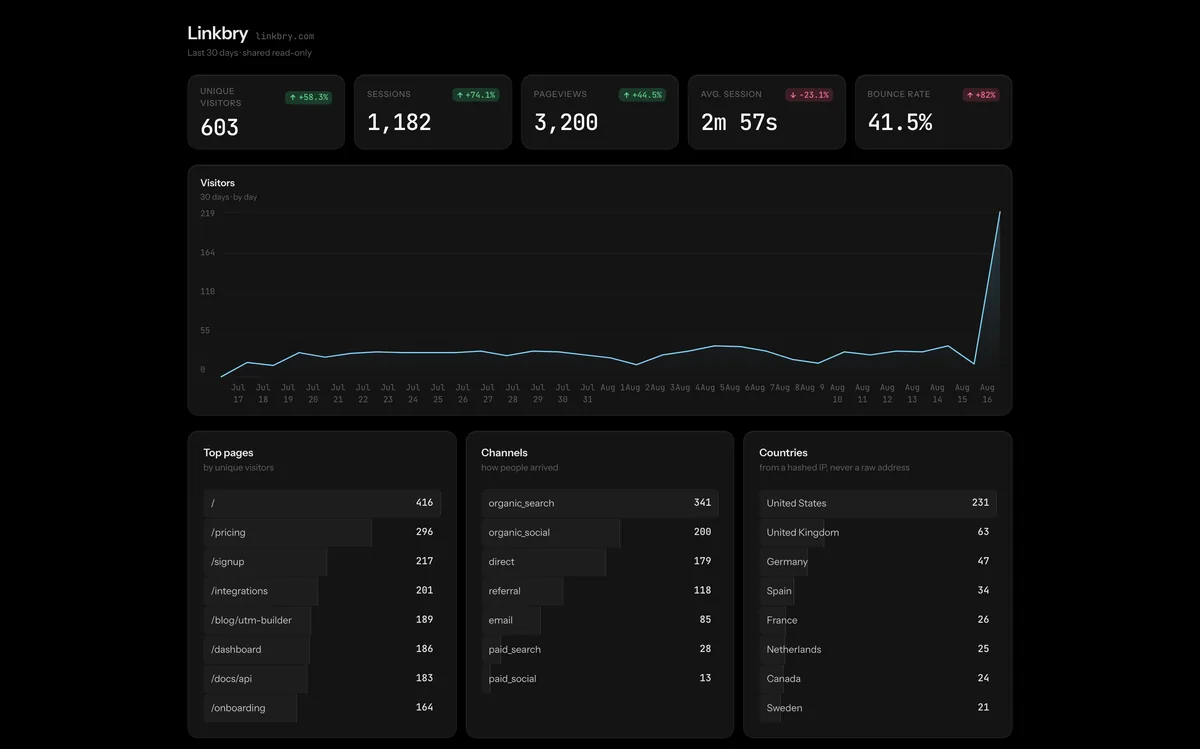The width and height of the screenshot is (1200, 749).
Task: Select the Germany country row
Action: (x=878, y=561)
